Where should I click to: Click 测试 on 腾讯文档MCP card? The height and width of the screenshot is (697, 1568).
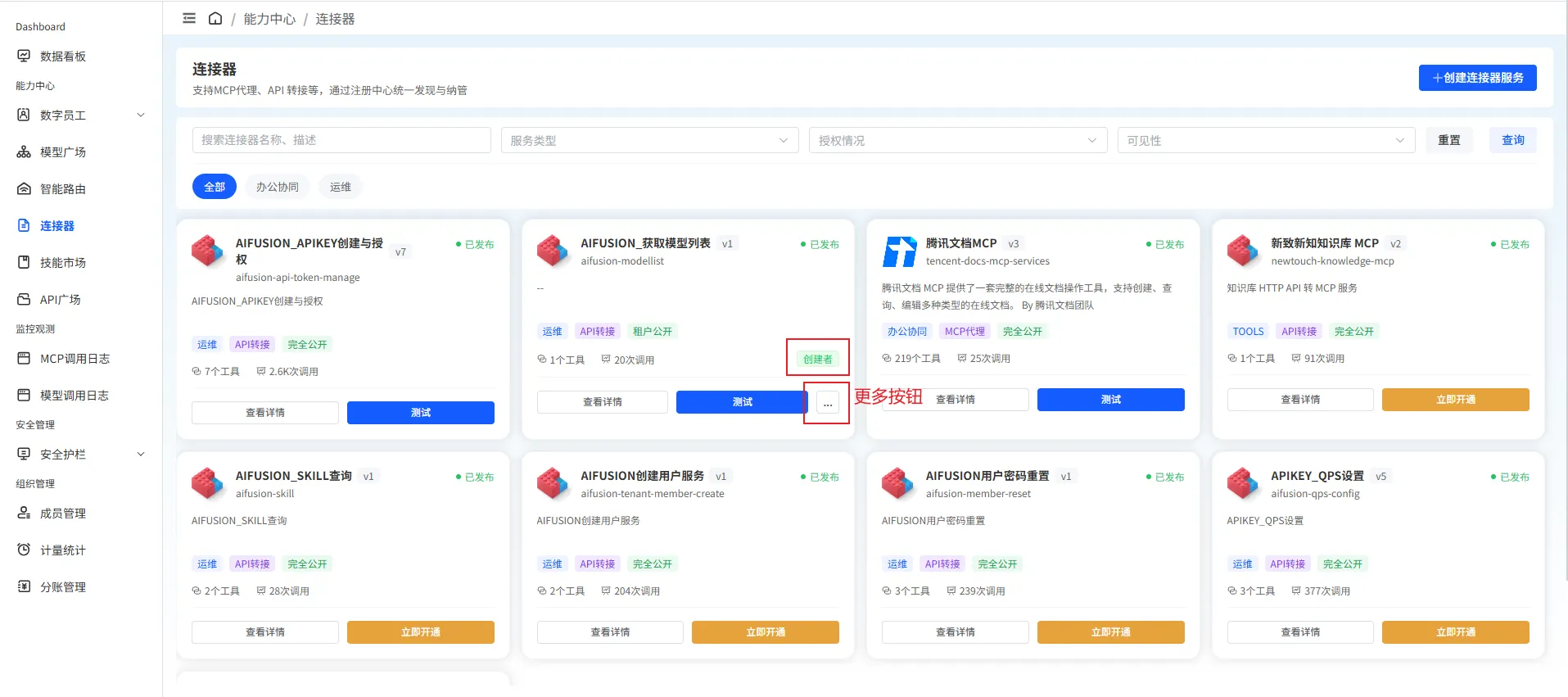1110,400
